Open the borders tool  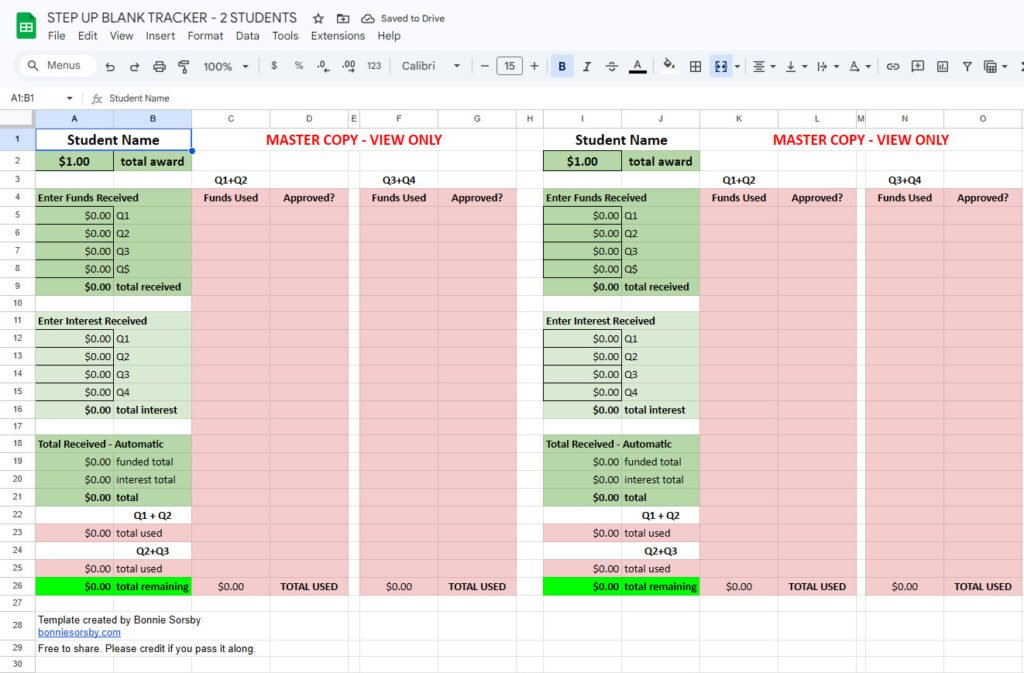696,66
